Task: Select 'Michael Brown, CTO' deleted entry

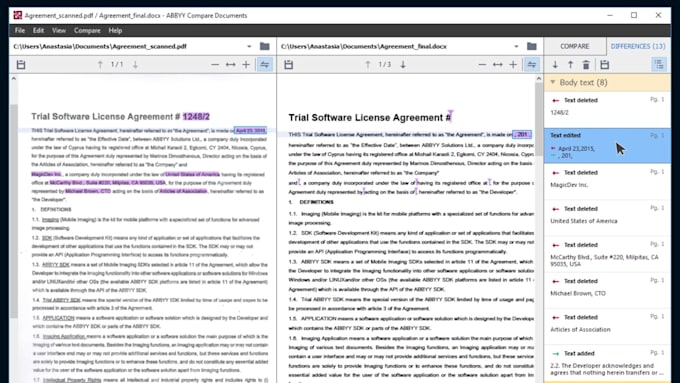Action: point(607,290)
